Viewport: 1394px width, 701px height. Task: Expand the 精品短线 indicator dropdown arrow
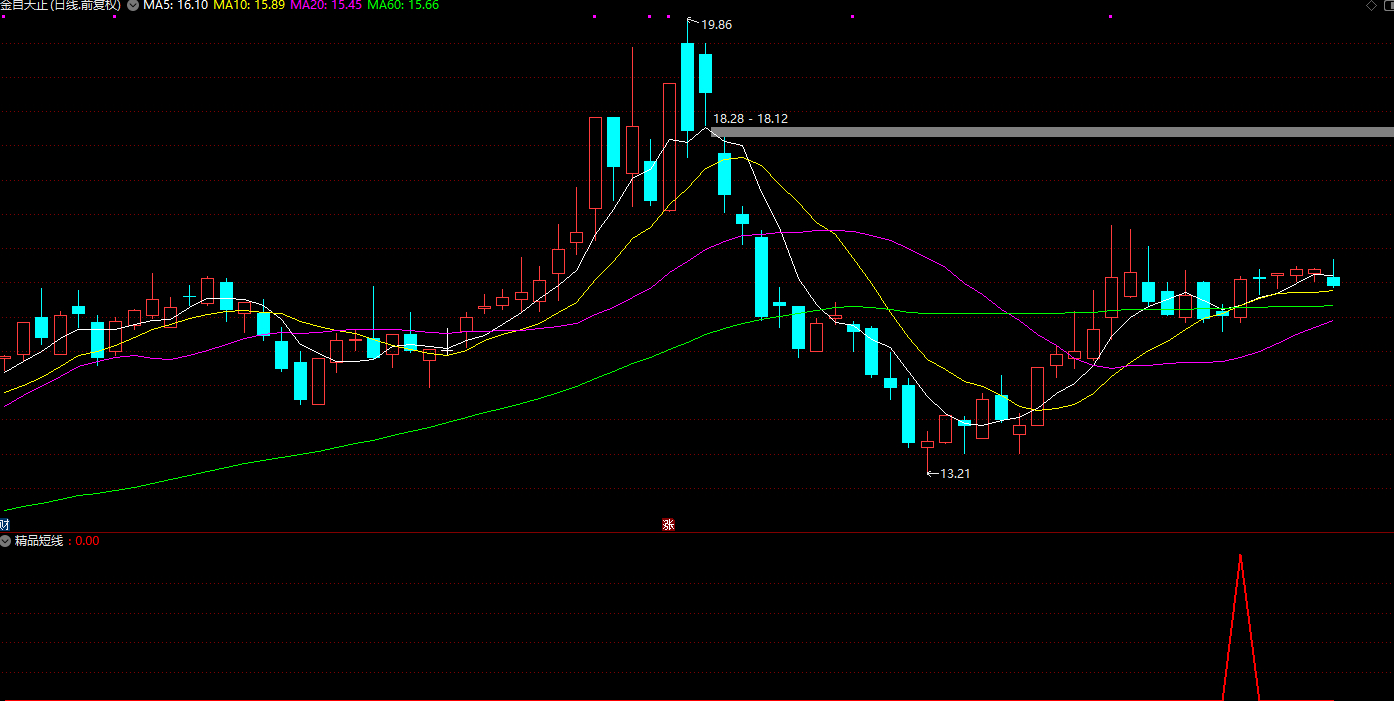[6, 541]
